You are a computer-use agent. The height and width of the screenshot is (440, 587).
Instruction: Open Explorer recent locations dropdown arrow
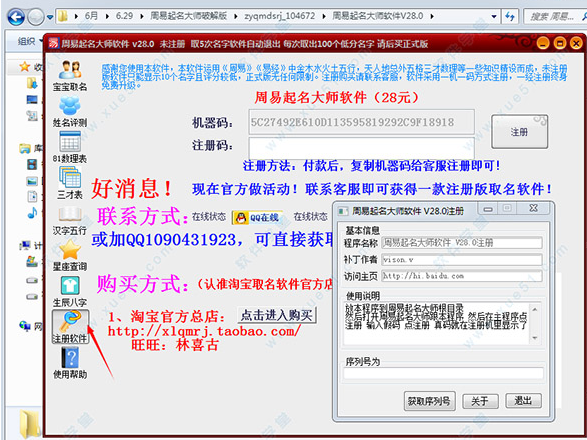click(50, 17)
